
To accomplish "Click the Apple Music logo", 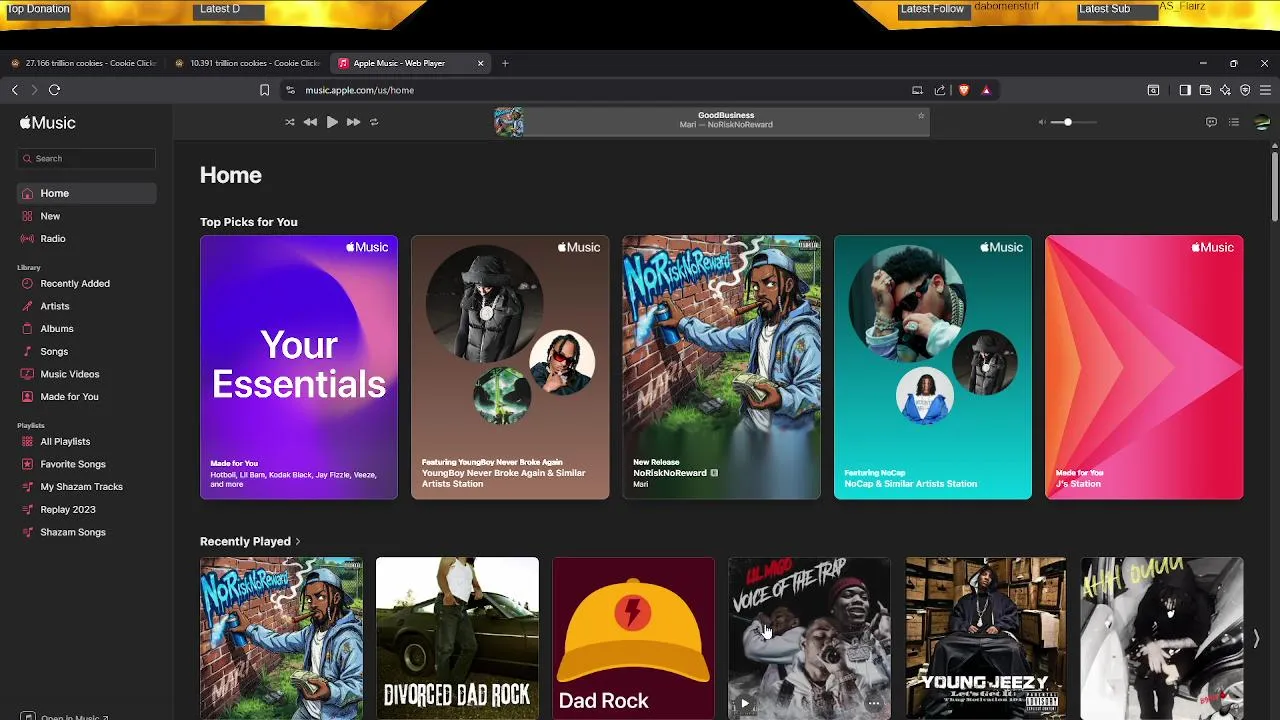I will tap(48, 123).
